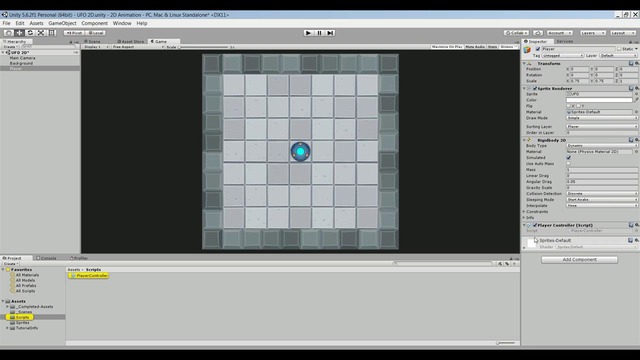Viewport: 640px width, 360px height.
Task: Switch to the Console tab
Action: (x=47, y=258)
